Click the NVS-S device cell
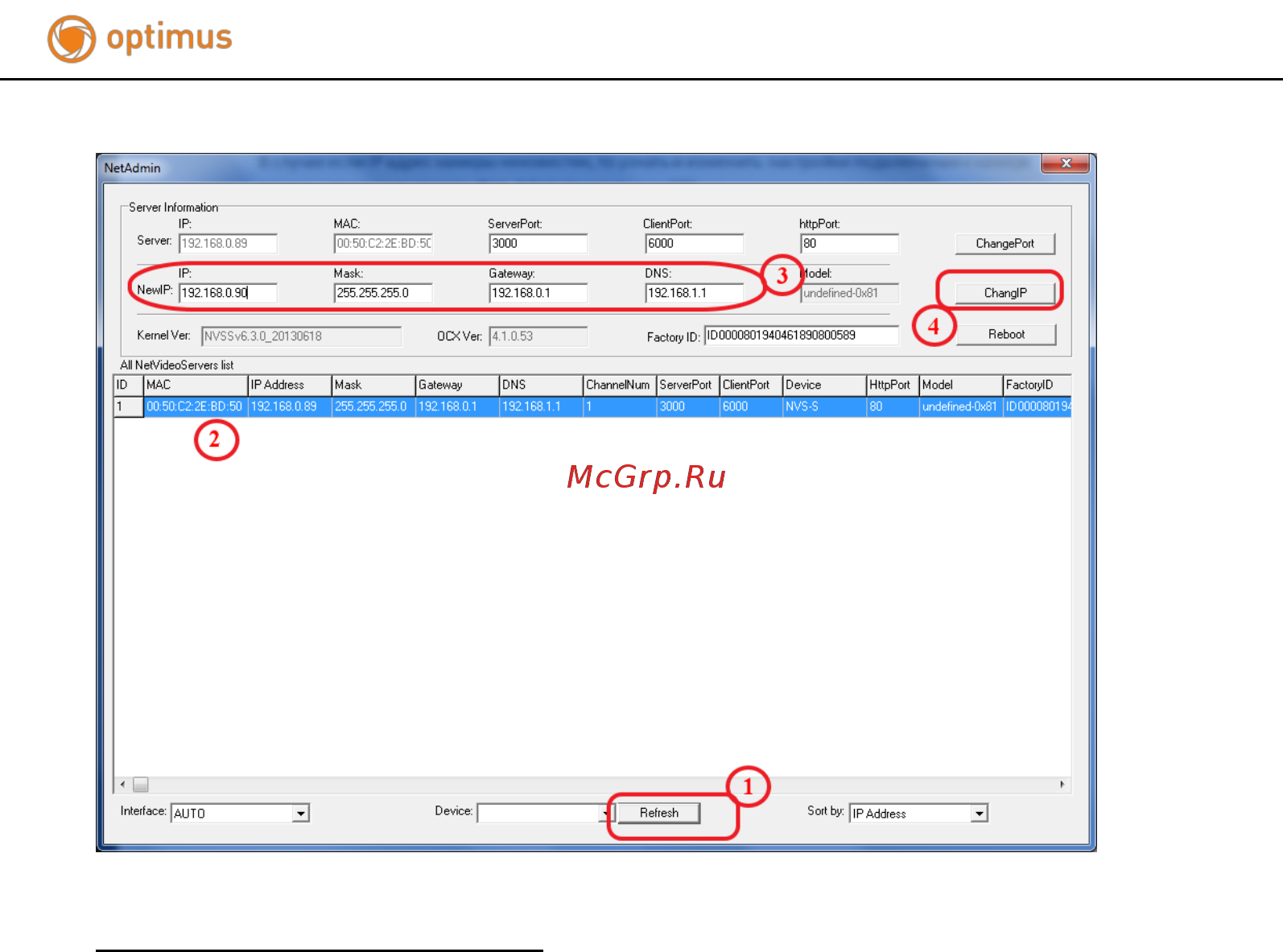The image size is (1283, 952). click(x=824, y=406)
